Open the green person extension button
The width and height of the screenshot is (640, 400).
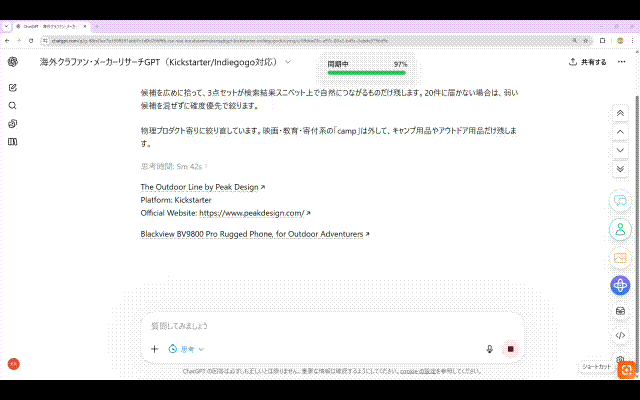tap(620, 229)
